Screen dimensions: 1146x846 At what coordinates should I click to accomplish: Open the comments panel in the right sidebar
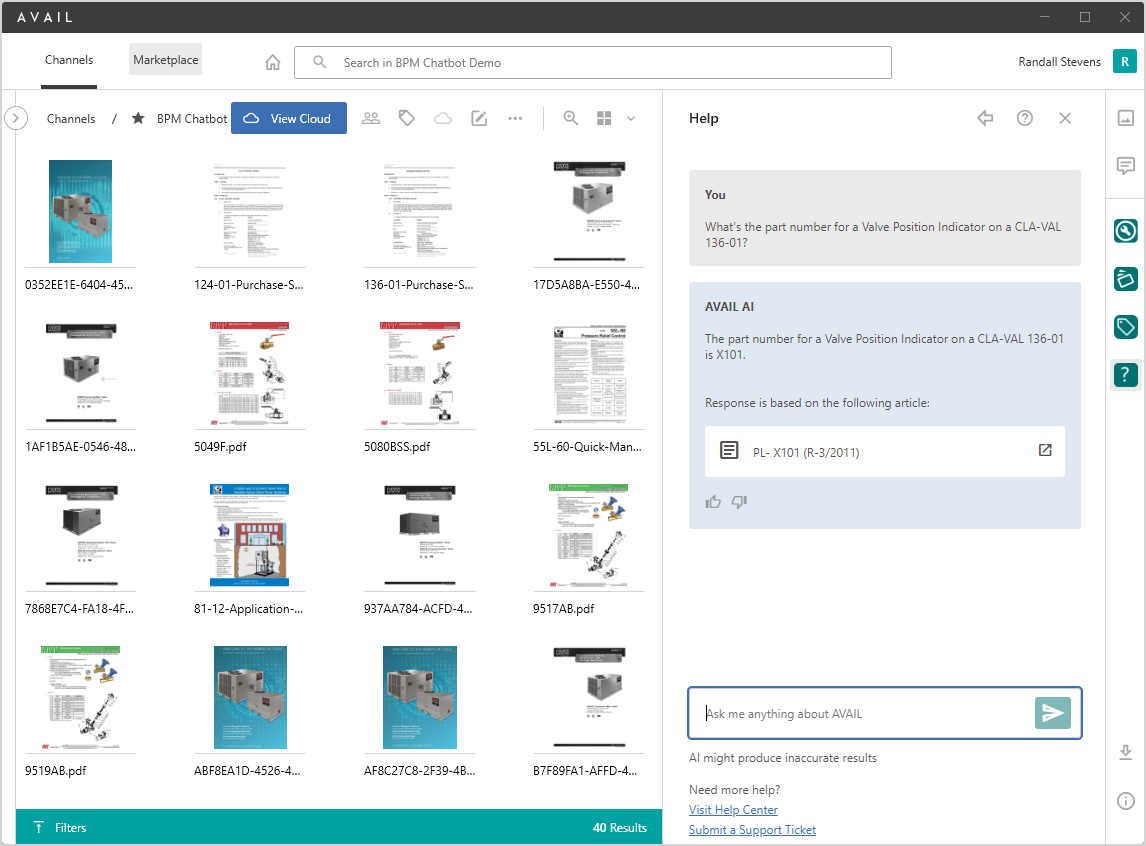[x=1126, y=166]
